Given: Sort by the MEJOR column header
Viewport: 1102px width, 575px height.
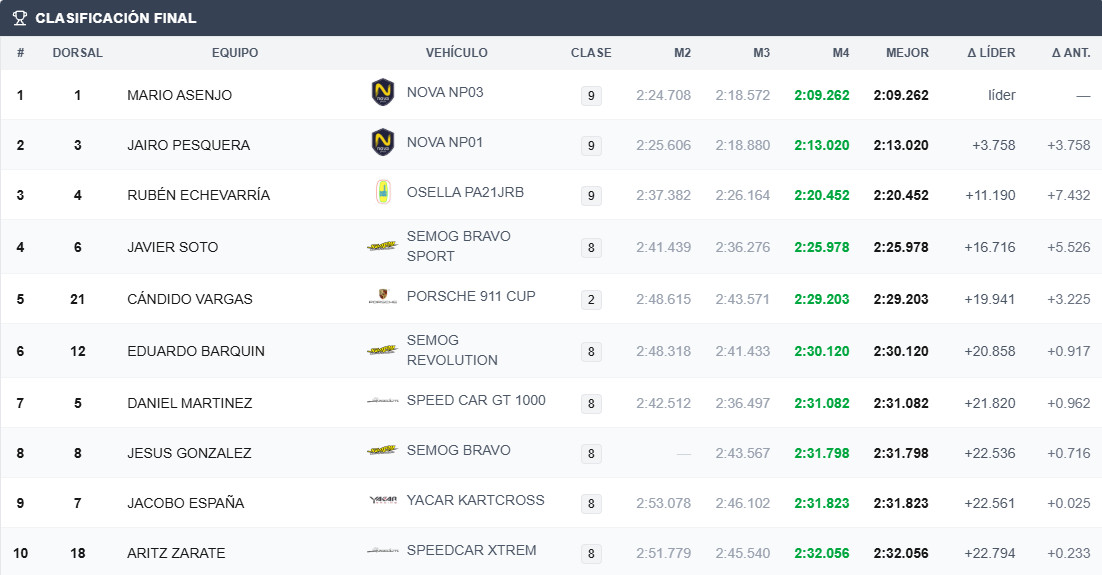Looking at the screenshot, I should [x=907, y=53].
